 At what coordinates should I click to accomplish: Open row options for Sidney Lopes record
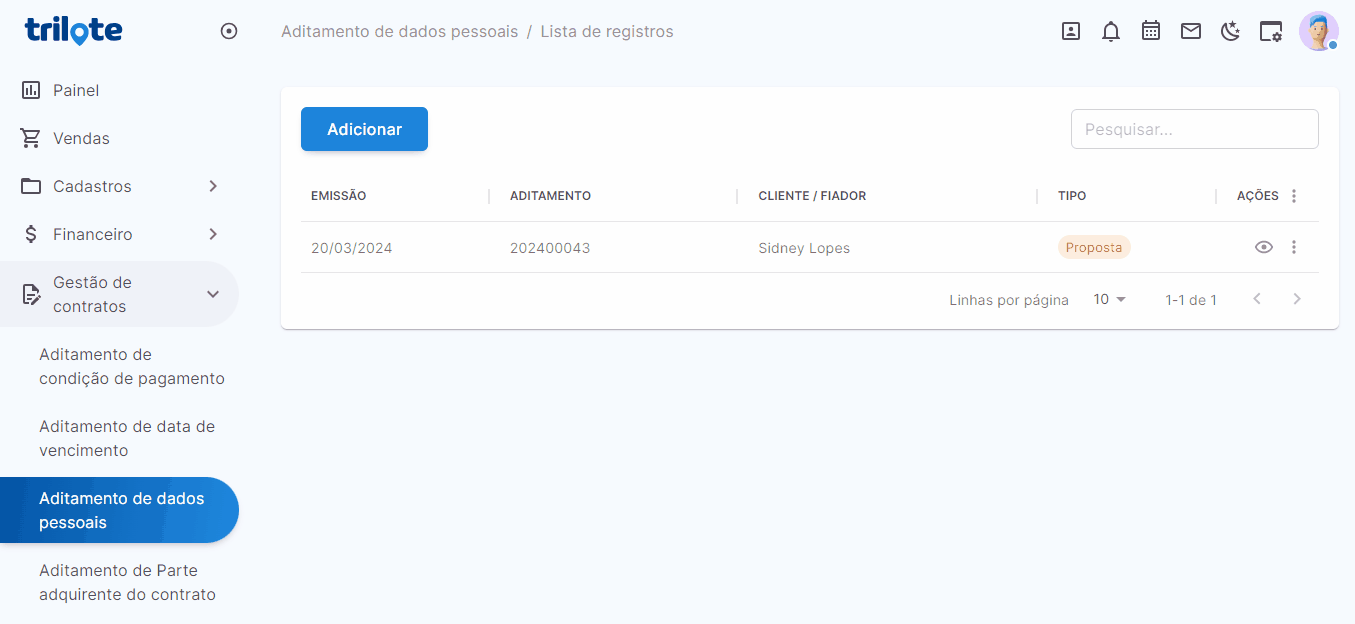(x=1294, y=247)
